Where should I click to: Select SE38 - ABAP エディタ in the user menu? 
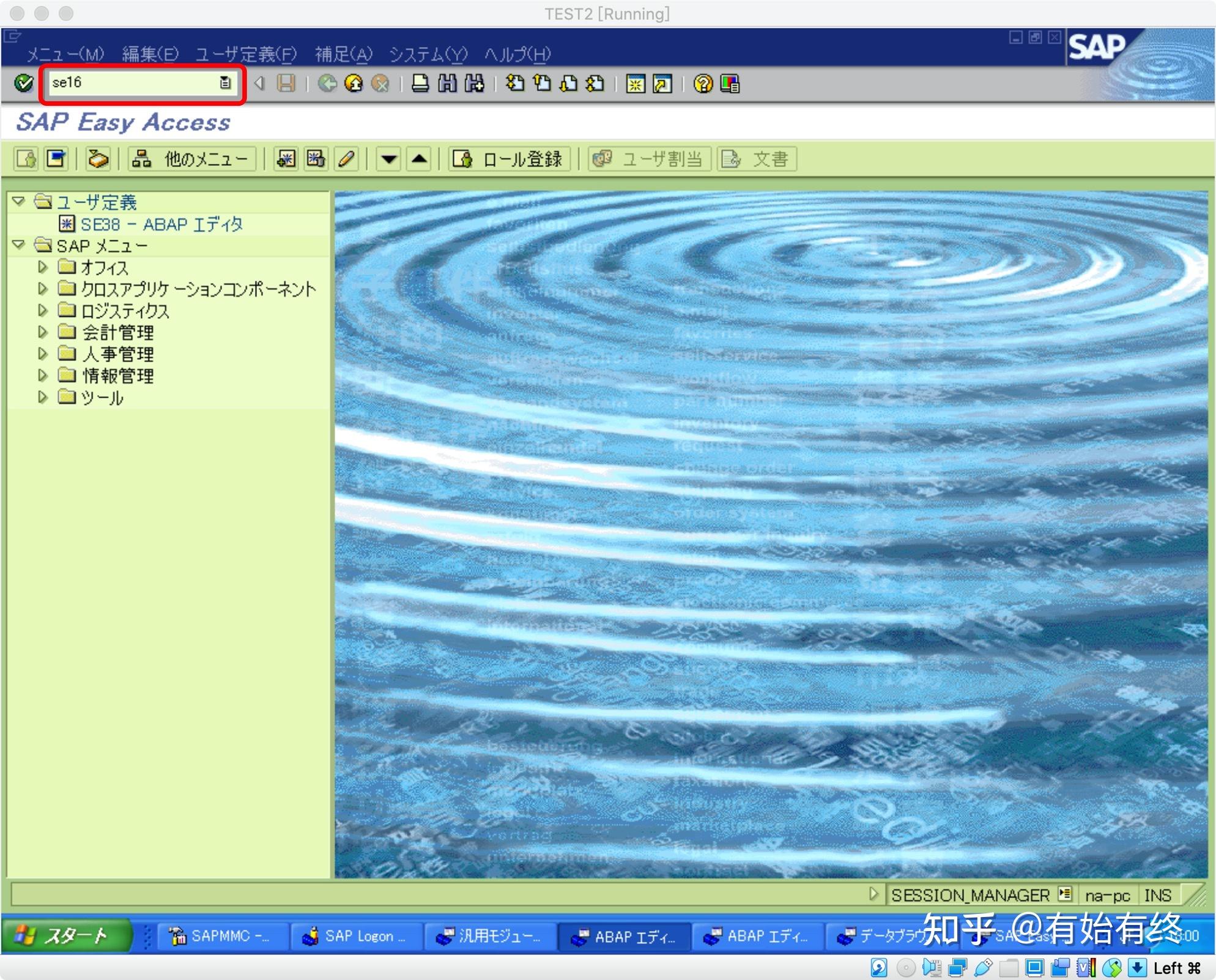coord(162,224)
